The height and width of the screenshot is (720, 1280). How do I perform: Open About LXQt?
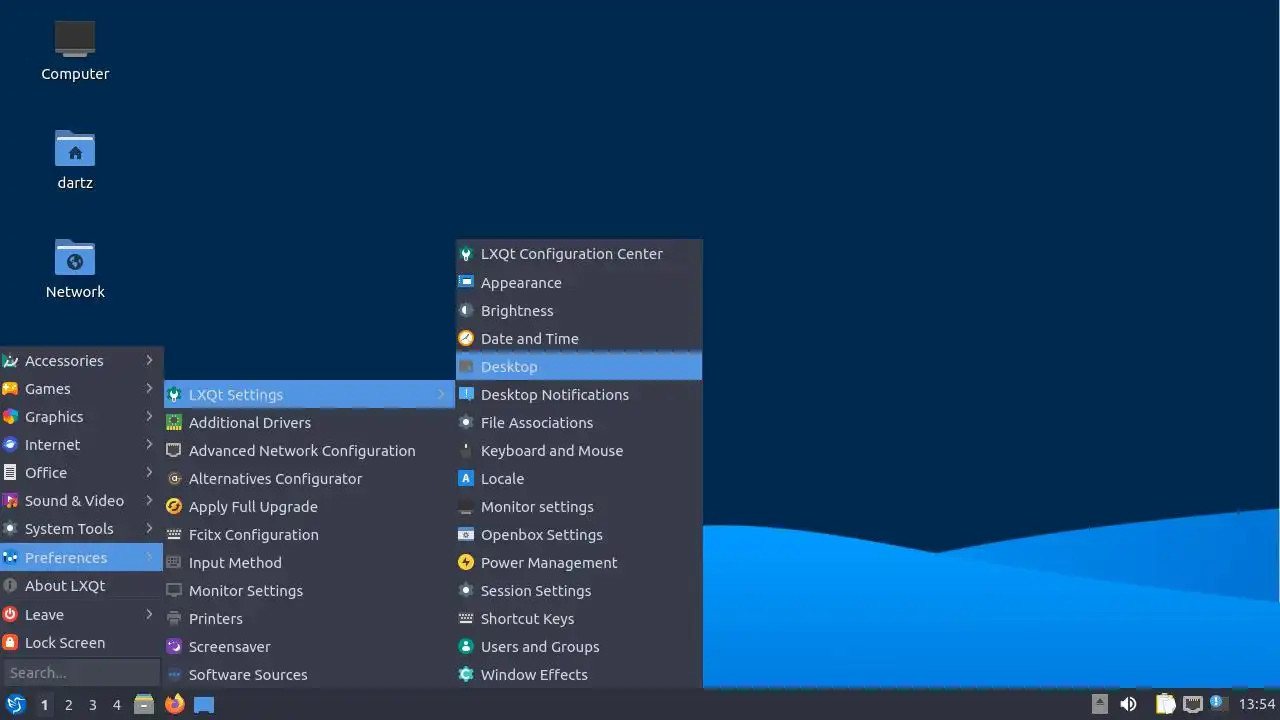pos(81,586)
